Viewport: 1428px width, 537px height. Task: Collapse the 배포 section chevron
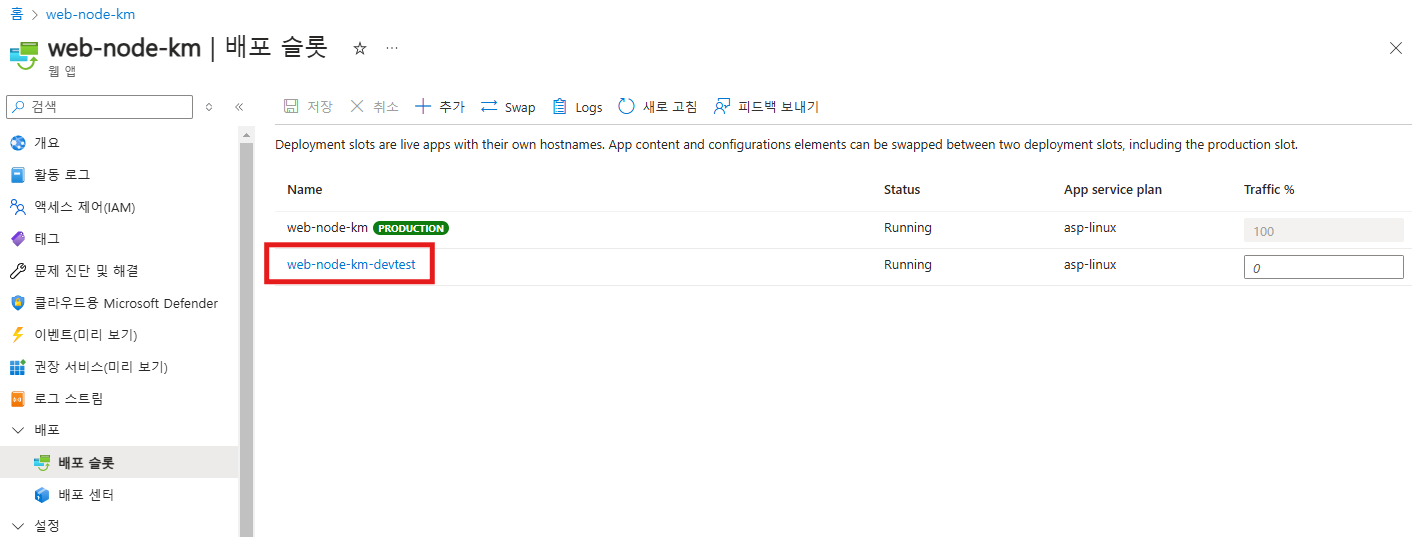pos(17,430)
